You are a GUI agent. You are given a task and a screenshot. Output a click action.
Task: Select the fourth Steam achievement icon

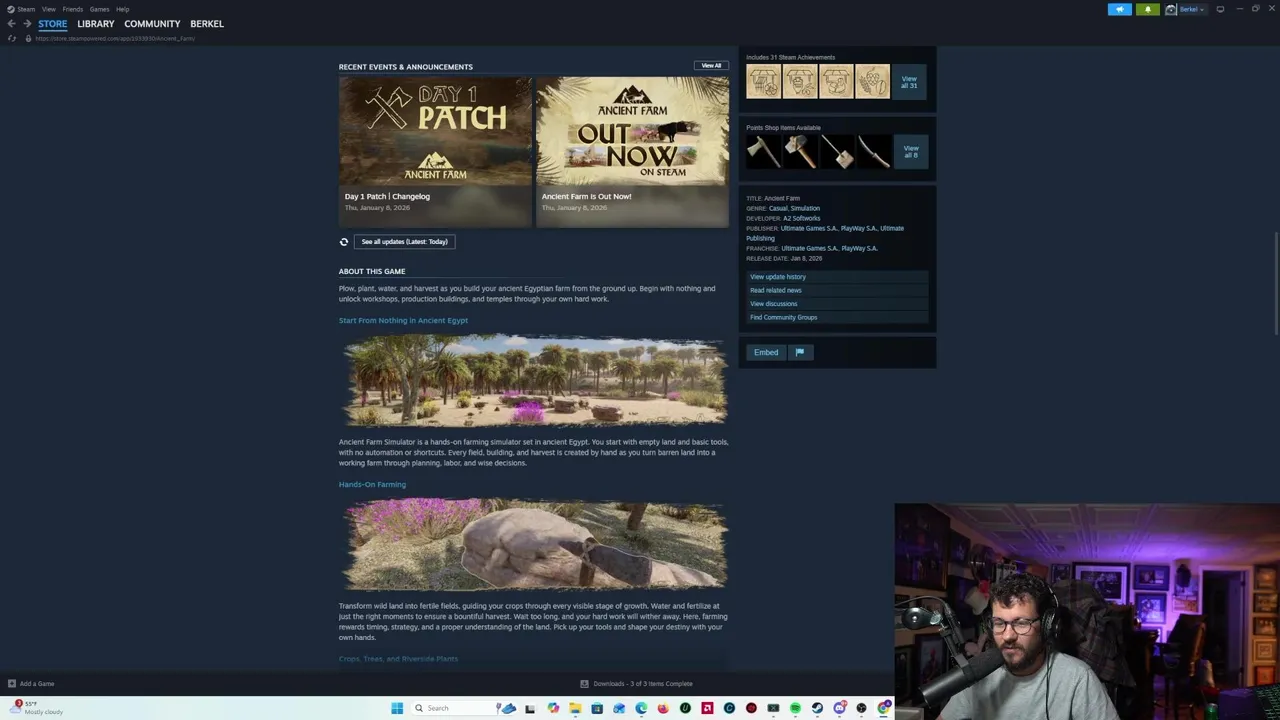click(872, 82)
